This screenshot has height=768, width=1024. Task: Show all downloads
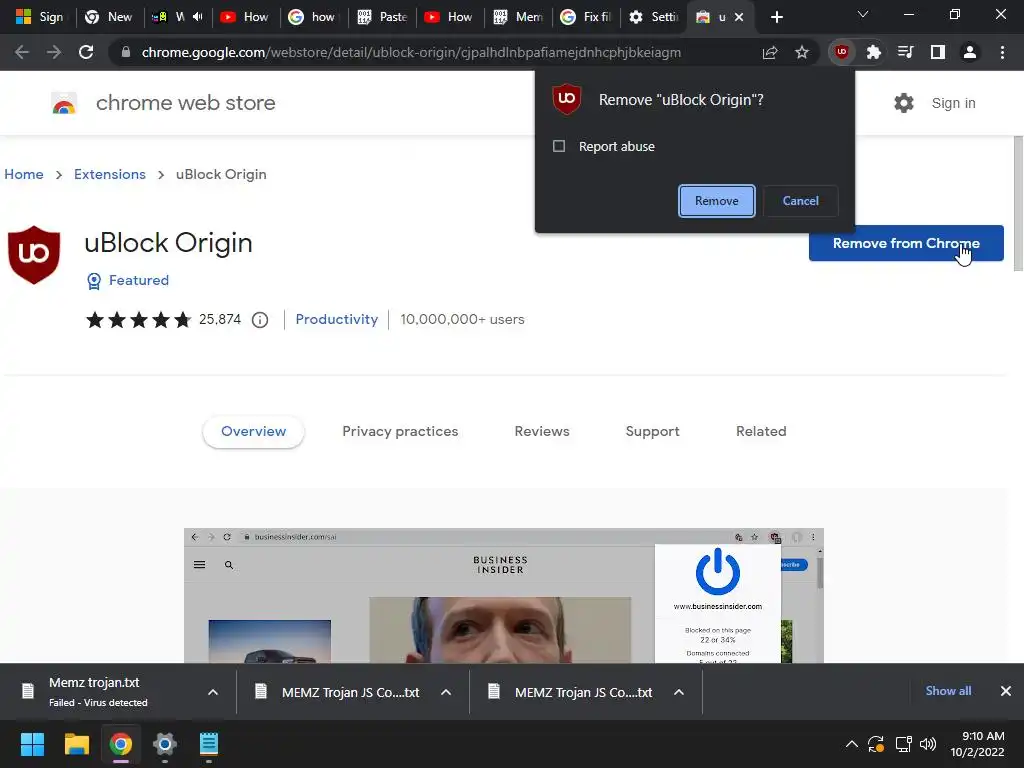pyautogui.click(x=948, y=691)
